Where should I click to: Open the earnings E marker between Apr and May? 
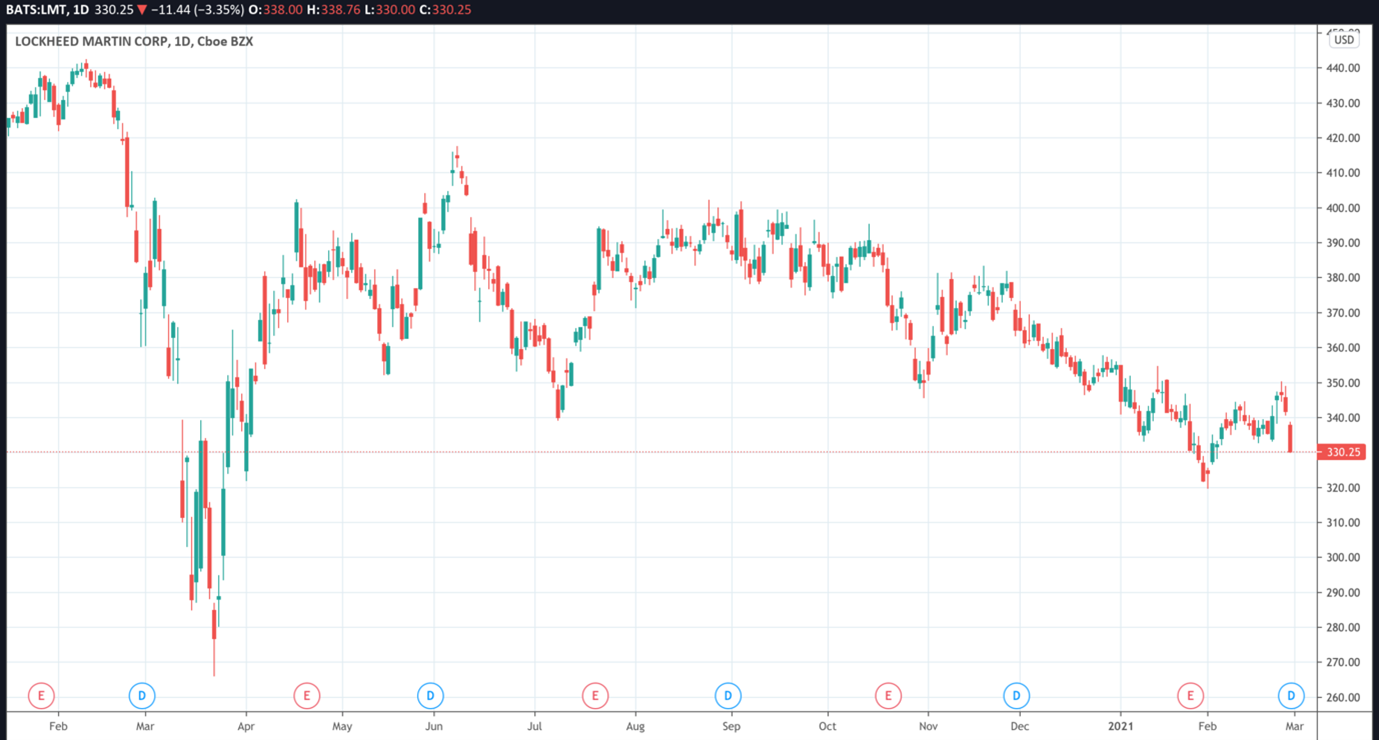click(306, 695)
